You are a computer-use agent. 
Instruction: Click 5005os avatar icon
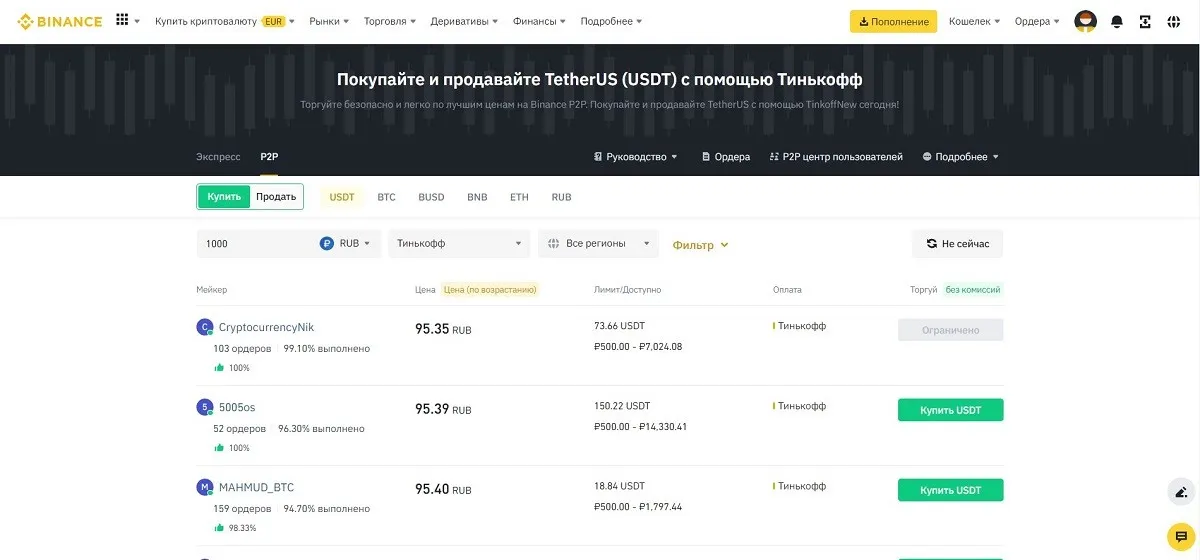coord(205,407)
